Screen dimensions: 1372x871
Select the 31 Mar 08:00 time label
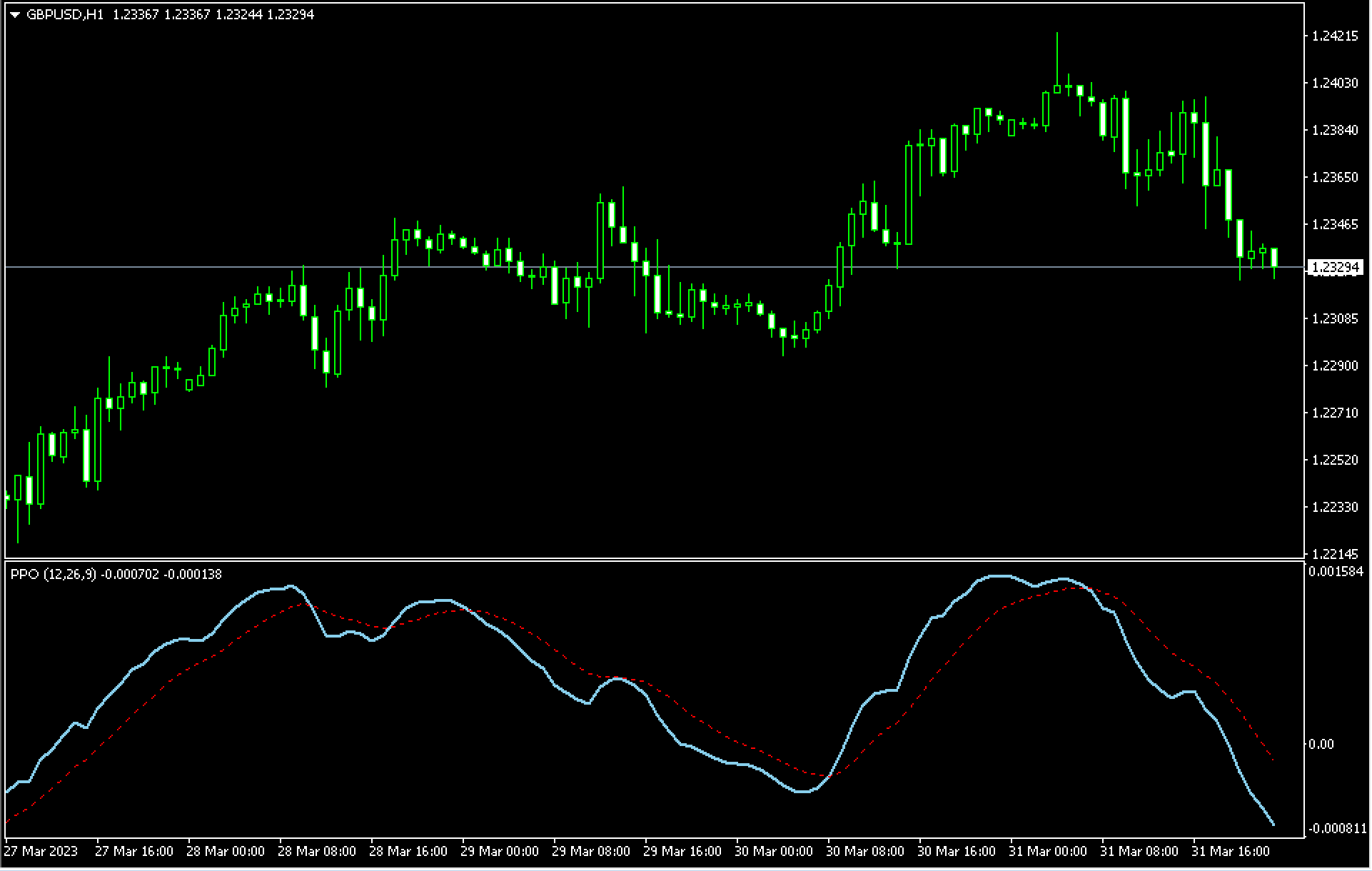[1139, 852]
